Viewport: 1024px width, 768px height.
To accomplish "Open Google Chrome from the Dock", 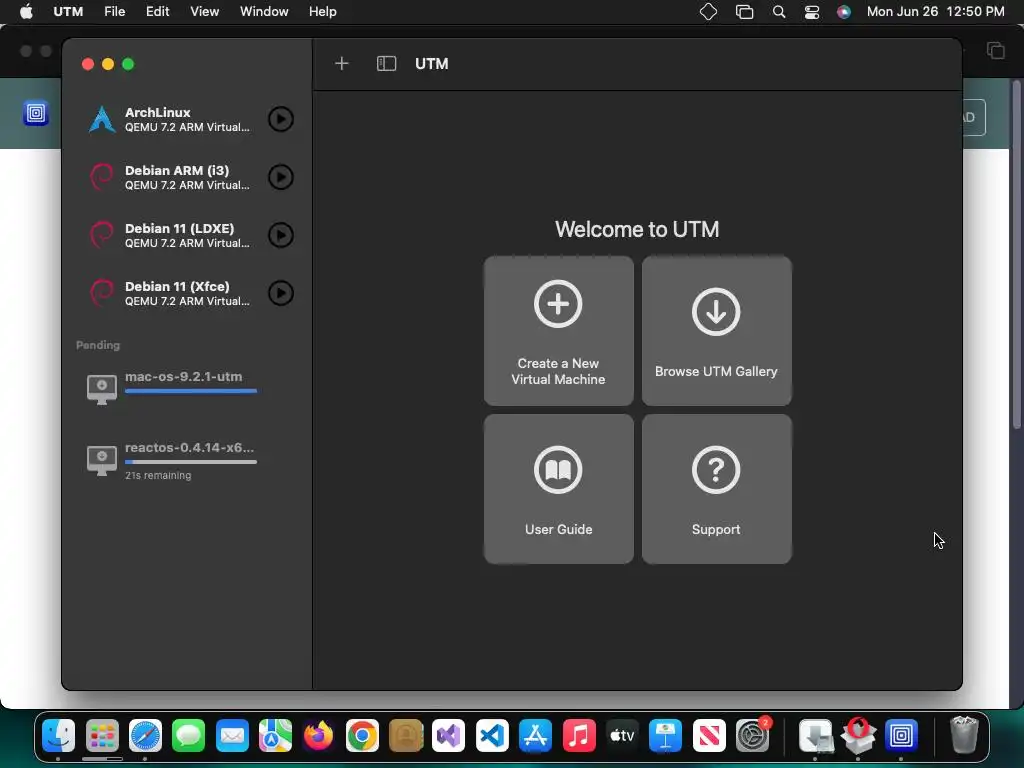I will (362, 736).
